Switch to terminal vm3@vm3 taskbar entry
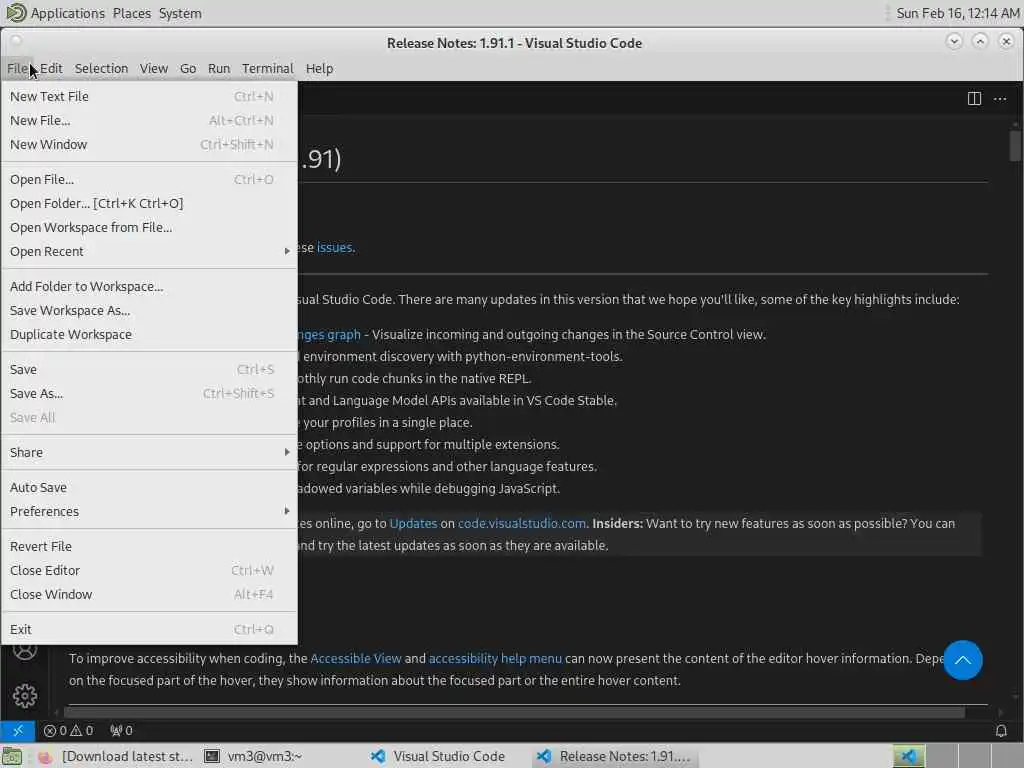Image resolution: width=1024 pixels, height=768 pixels. click(x=253, y=756)
